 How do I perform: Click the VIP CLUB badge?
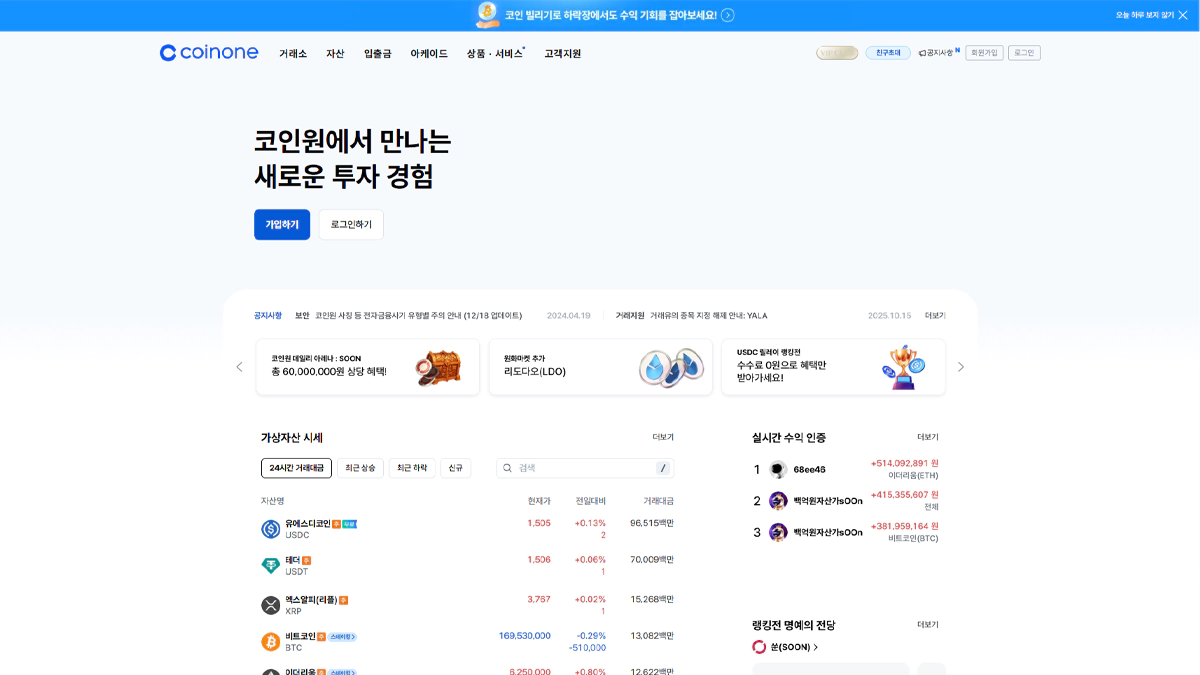[x=837, y=53]
